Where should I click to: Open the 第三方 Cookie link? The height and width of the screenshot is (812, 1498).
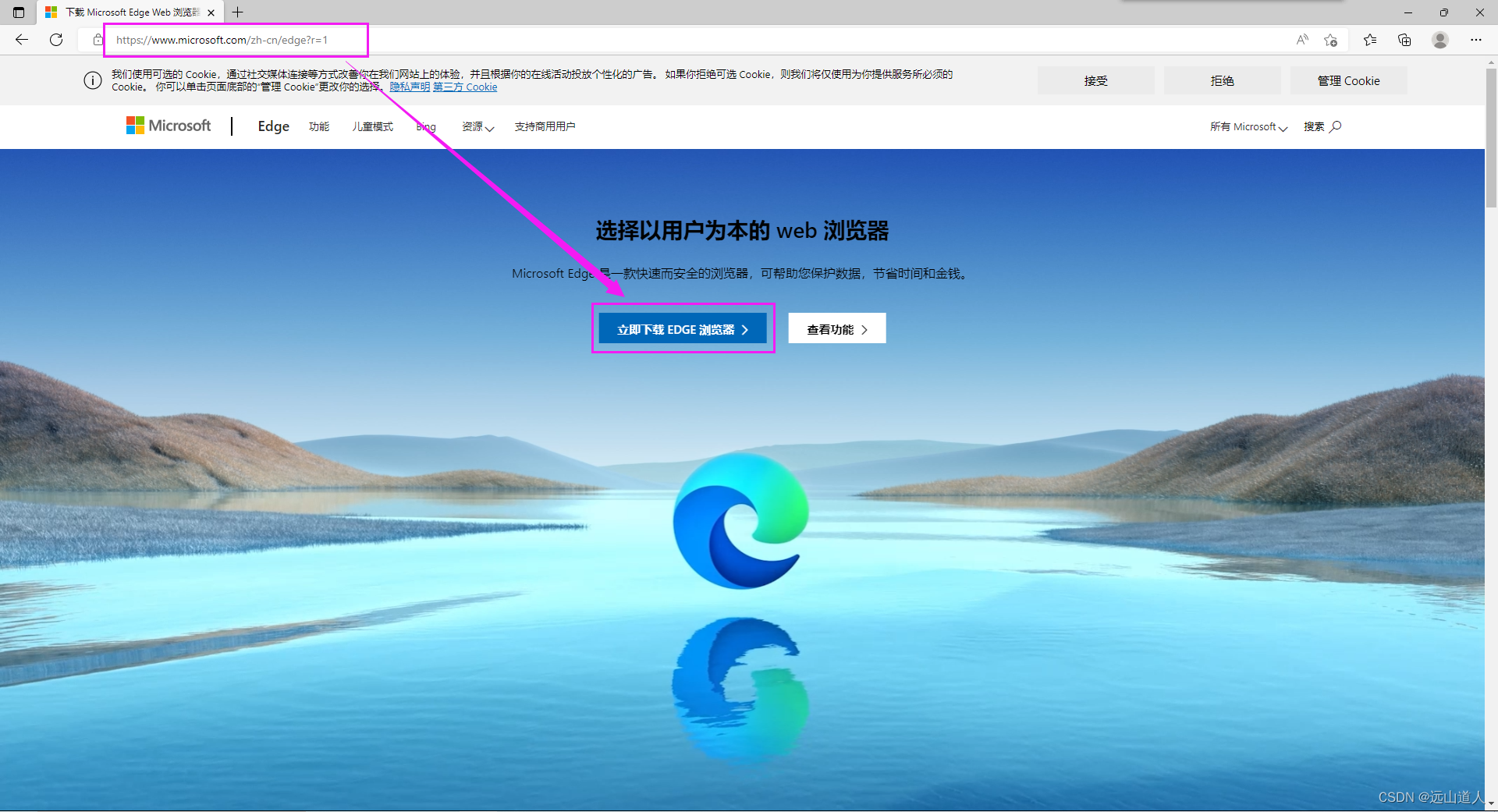tap(465, 87)
